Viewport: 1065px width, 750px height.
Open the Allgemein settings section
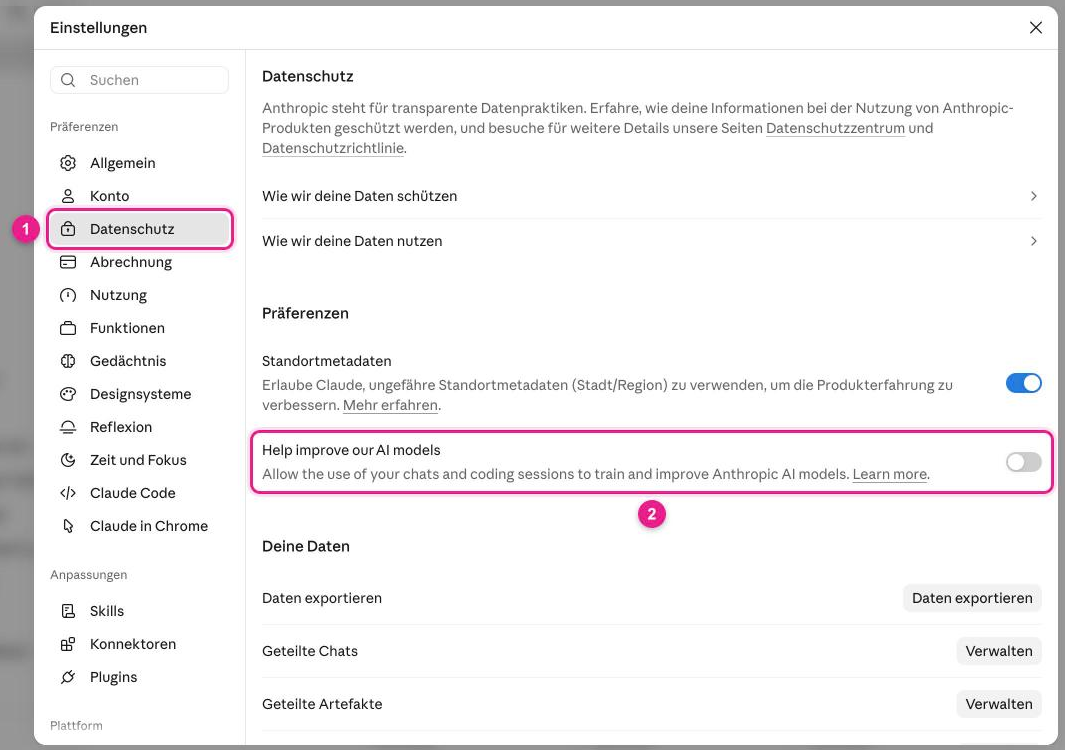click(x=140, y=163)
